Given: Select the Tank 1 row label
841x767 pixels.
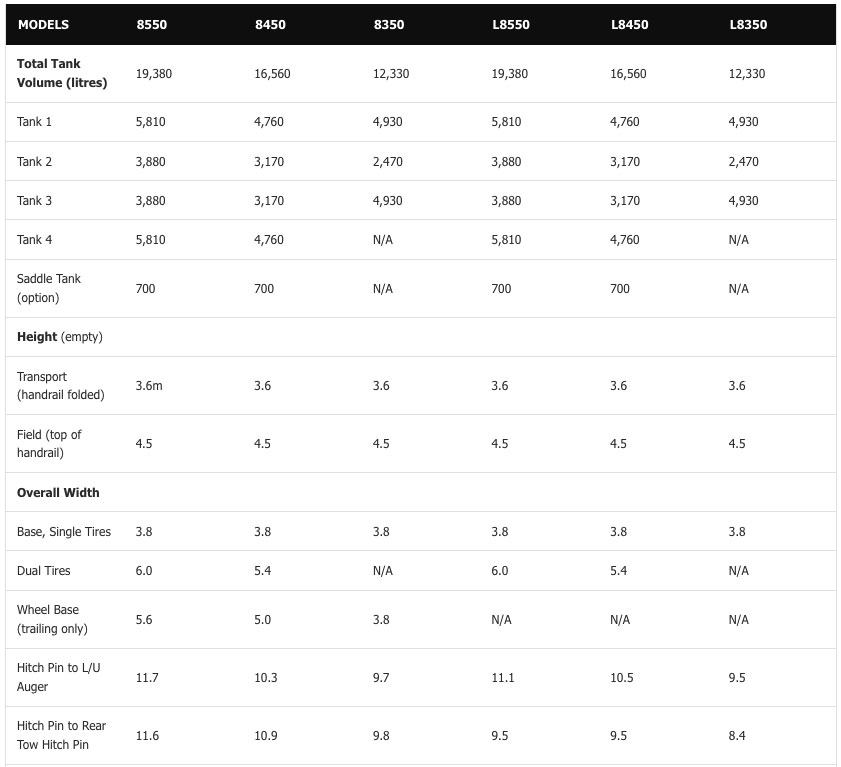Looking at the screenshot, I should (x=35, y=122).
